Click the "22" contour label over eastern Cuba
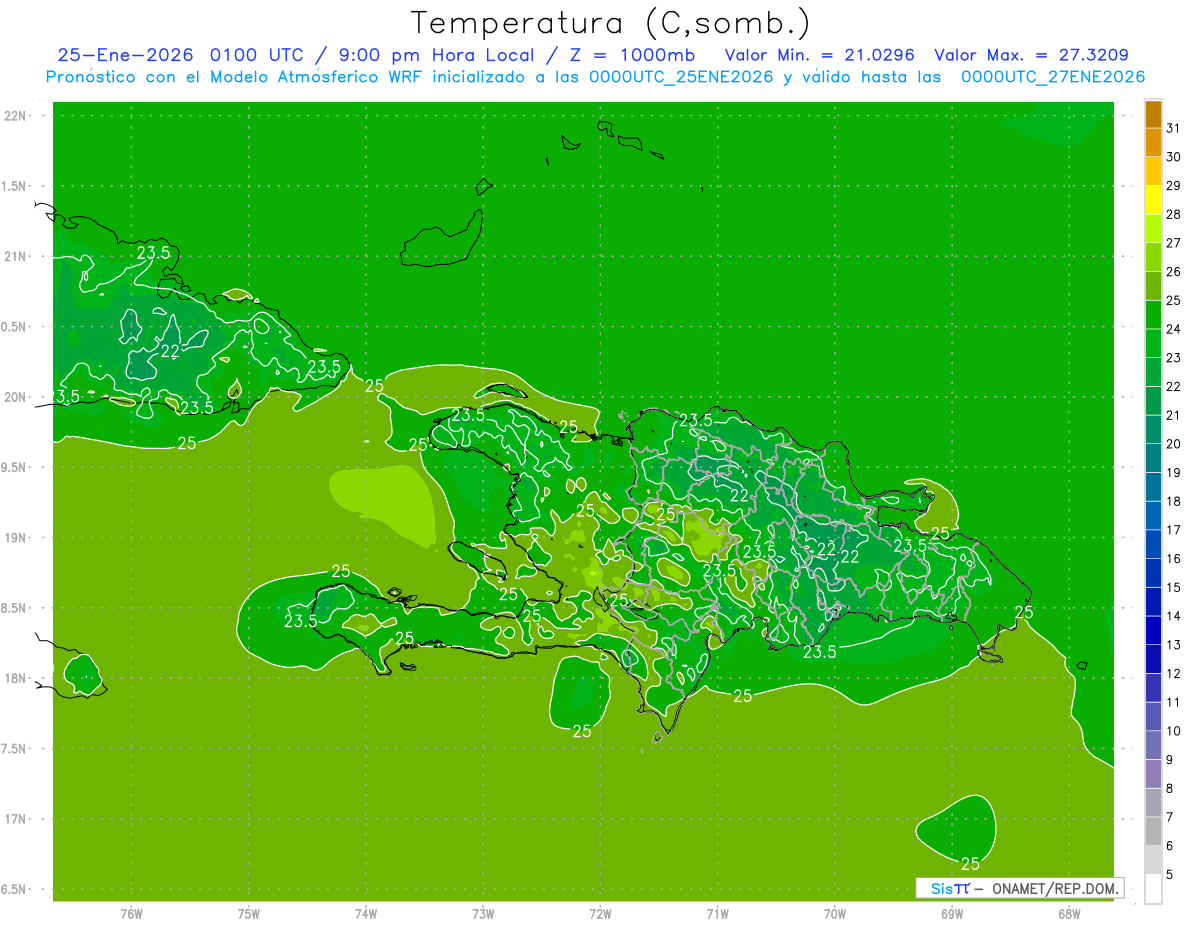 [170, 351]
